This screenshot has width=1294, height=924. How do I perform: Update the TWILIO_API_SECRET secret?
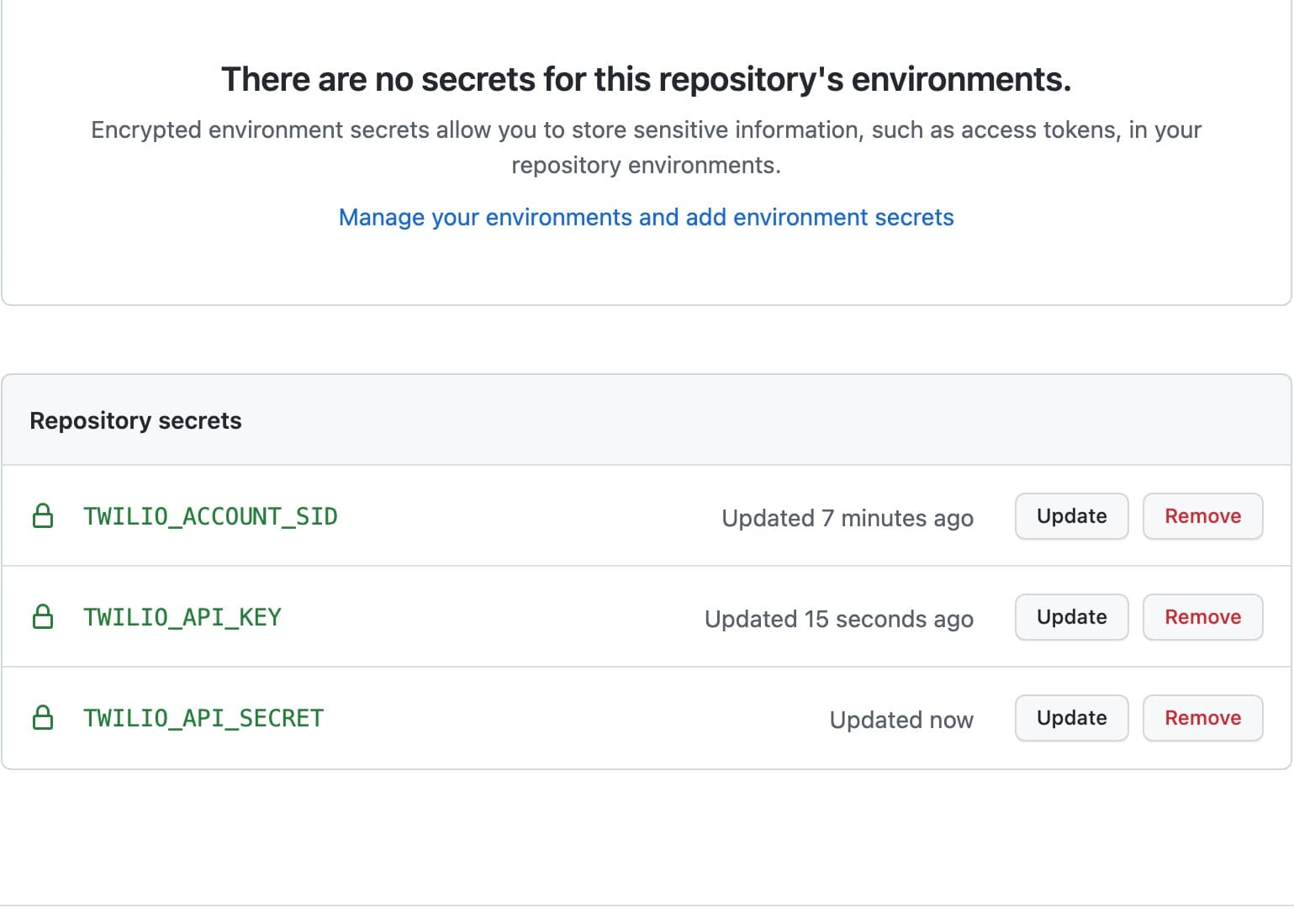(x=1071, y=718)
